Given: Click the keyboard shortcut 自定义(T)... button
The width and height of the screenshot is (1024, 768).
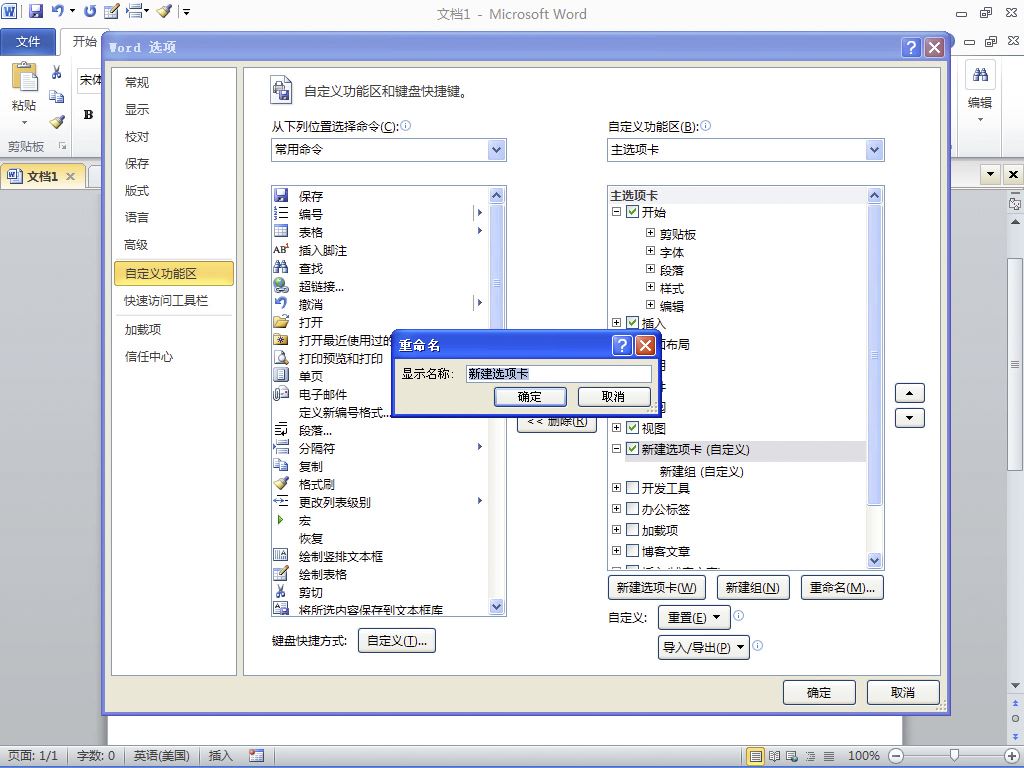Looking at the screenshot, I should [396, 641].
